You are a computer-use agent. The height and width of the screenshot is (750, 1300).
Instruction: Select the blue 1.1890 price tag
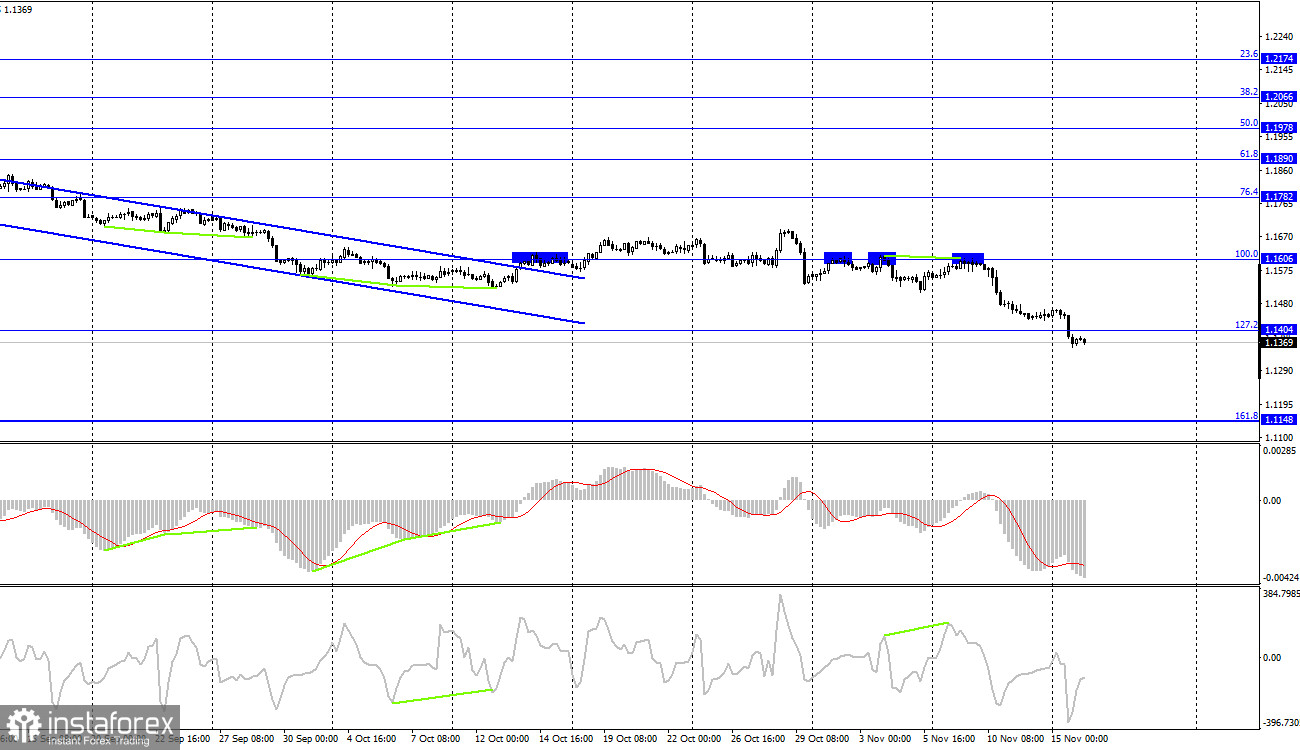[x=1280, y=159]
